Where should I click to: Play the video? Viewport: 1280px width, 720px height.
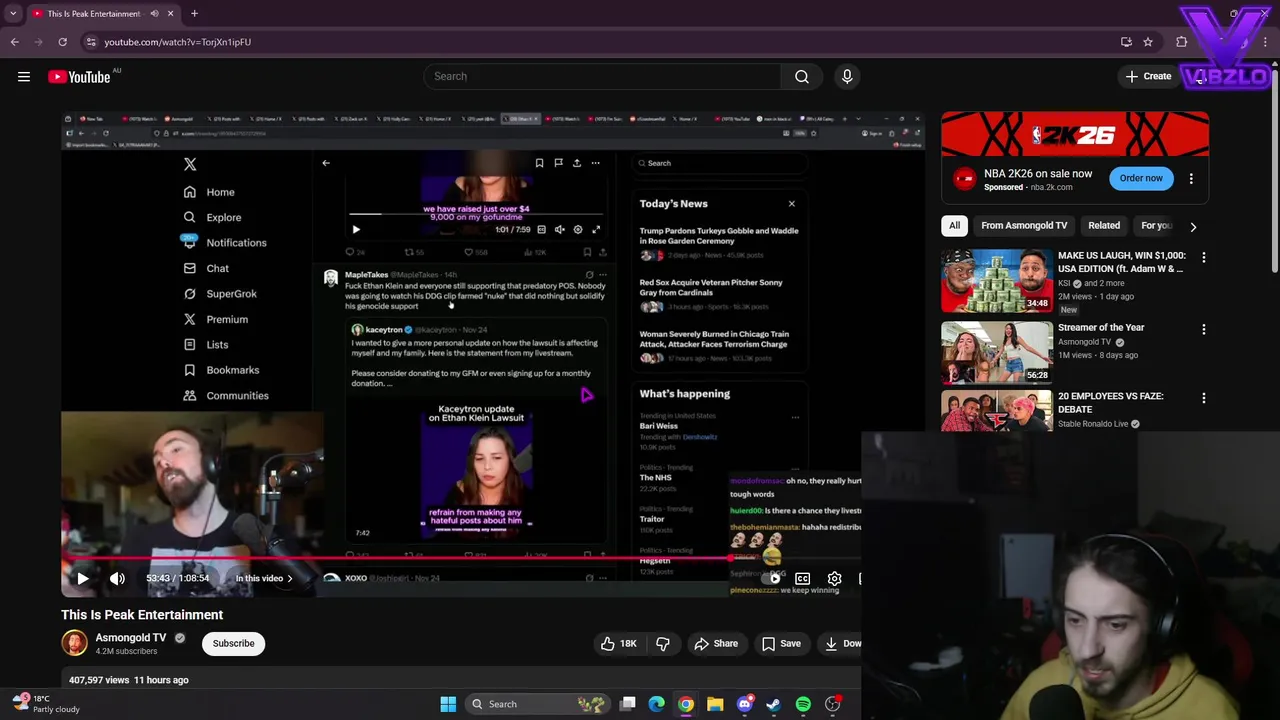point(83,578)
